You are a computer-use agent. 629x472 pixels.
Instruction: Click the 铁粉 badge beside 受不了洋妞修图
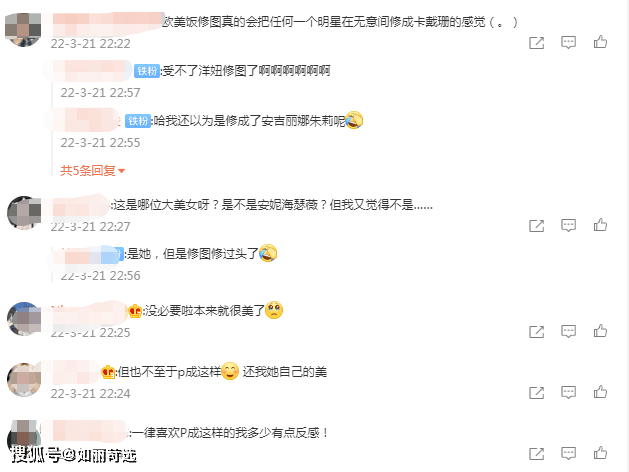coord(147,71)
